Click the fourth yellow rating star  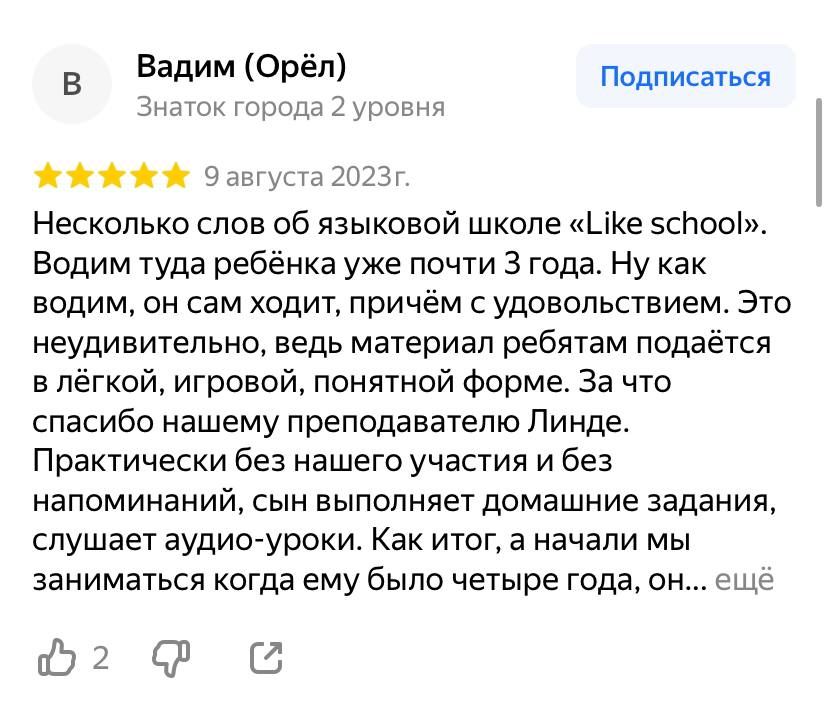[x=143, y=176]
